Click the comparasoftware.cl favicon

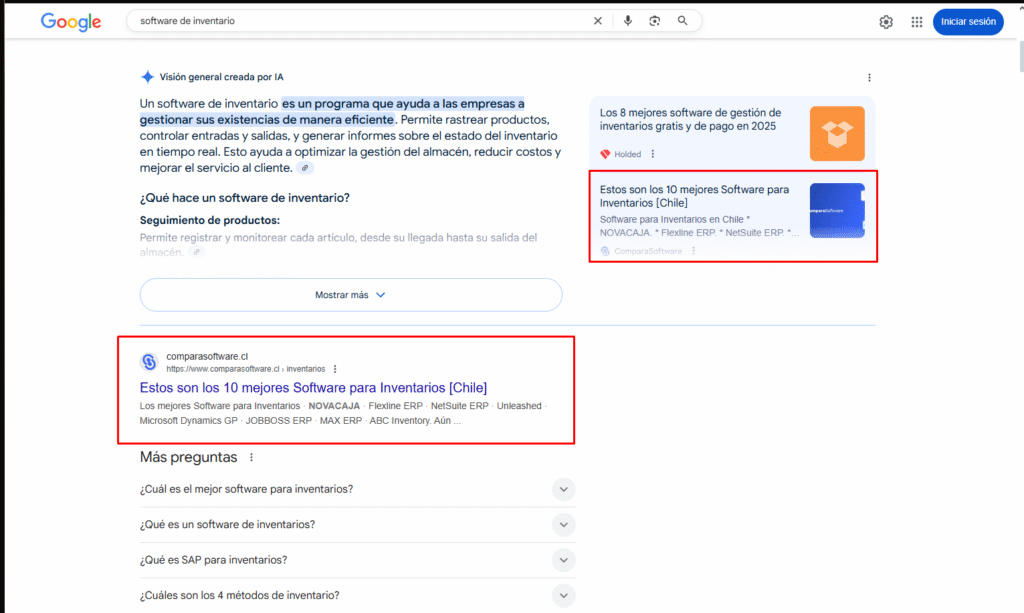point(149,362)
